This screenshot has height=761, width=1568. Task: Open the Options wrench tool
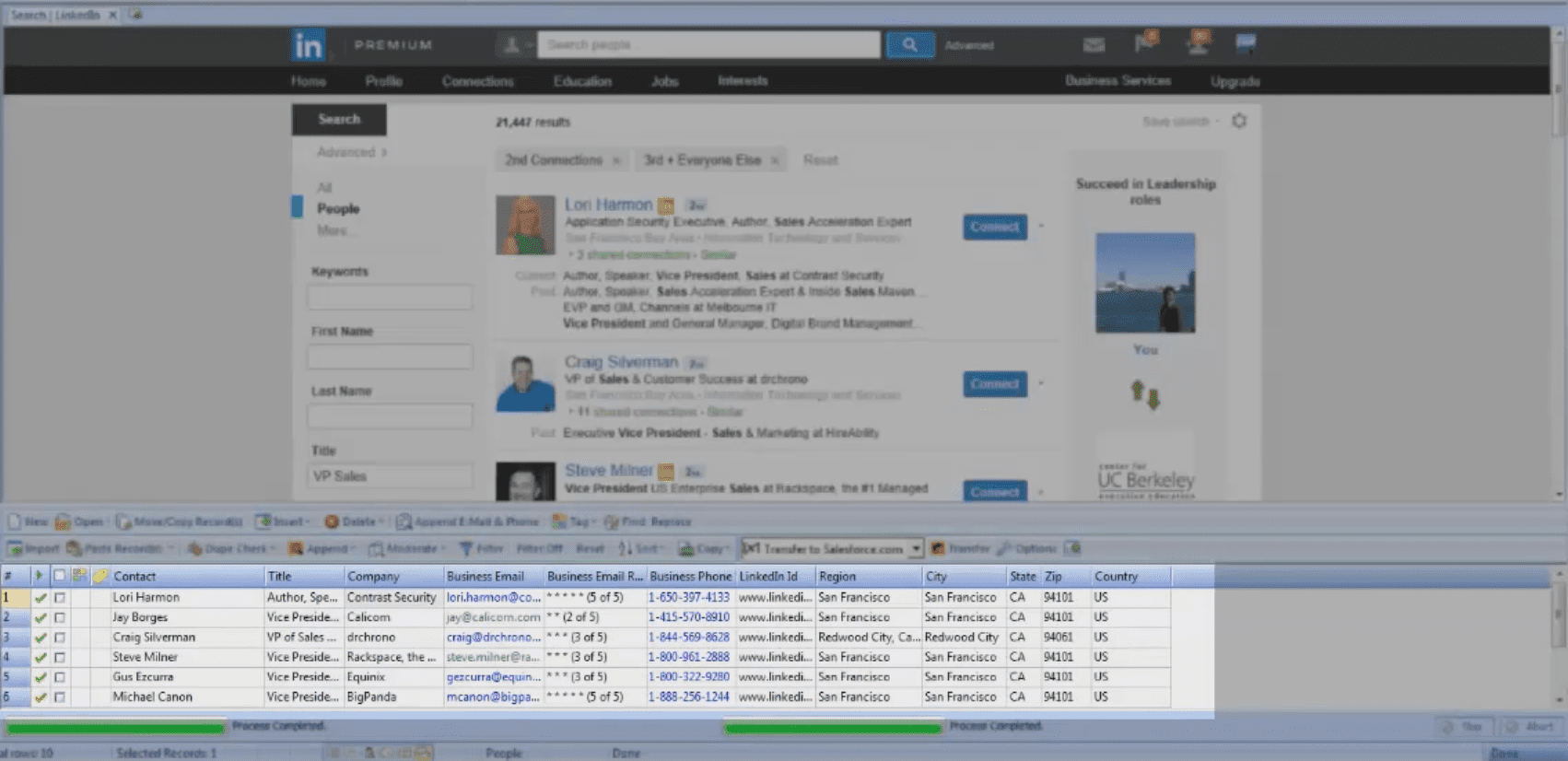point(1026,548)
